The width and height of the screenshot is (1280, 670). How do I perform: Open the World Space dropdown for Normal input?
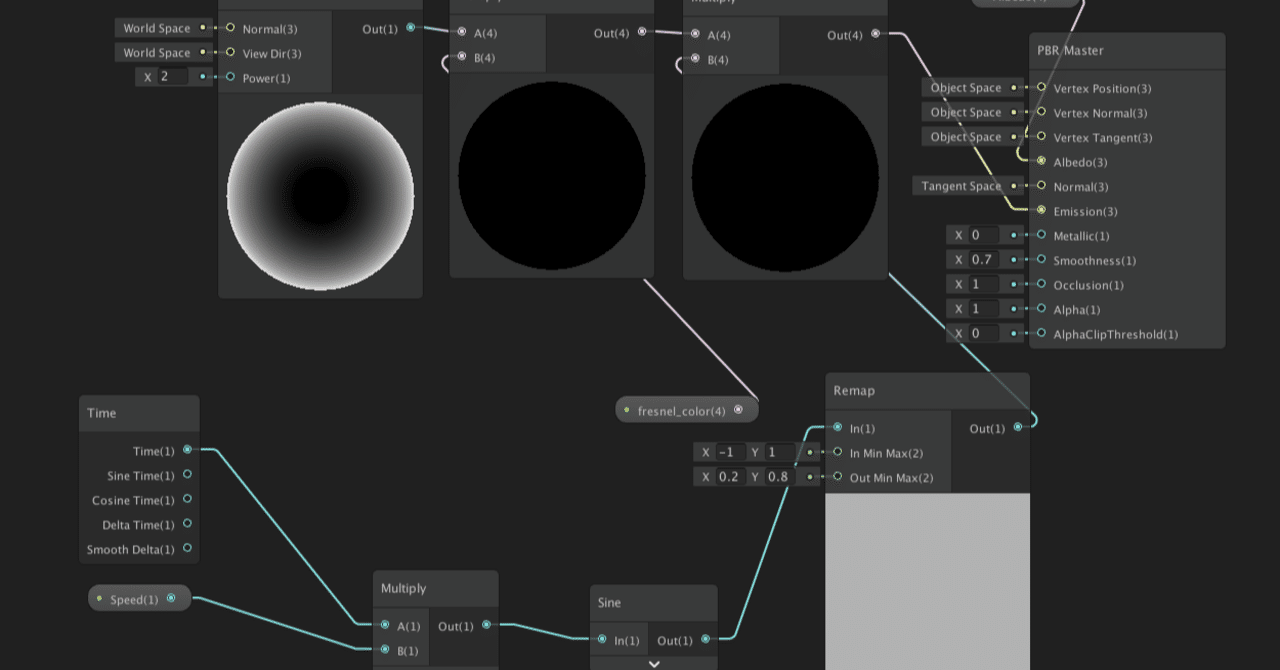click(156, 28)
